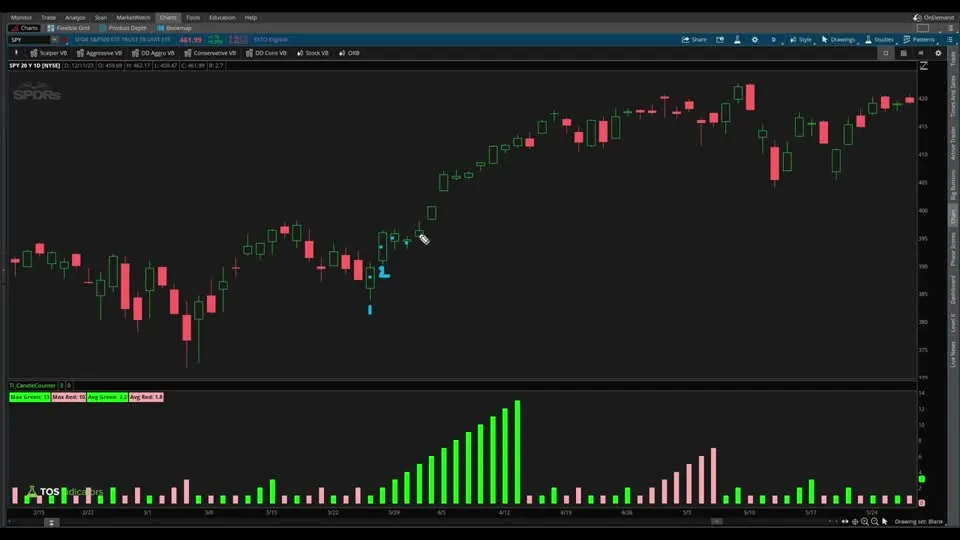This screenshot has height=540, width=960.
Task: Load the DD Aggro VB setup
Action: pos(153,53)
